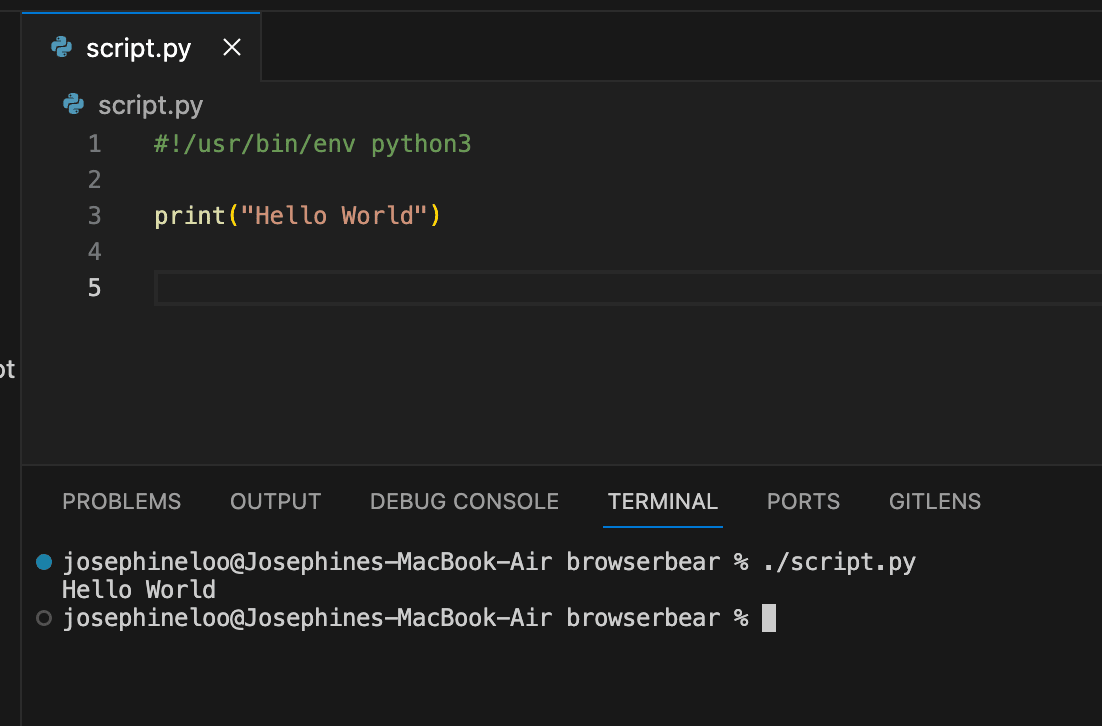The height and width of the screenshot is (726, 1102).
Task: Switch to the GITLENS panel
Action: (x=934, y=501)
